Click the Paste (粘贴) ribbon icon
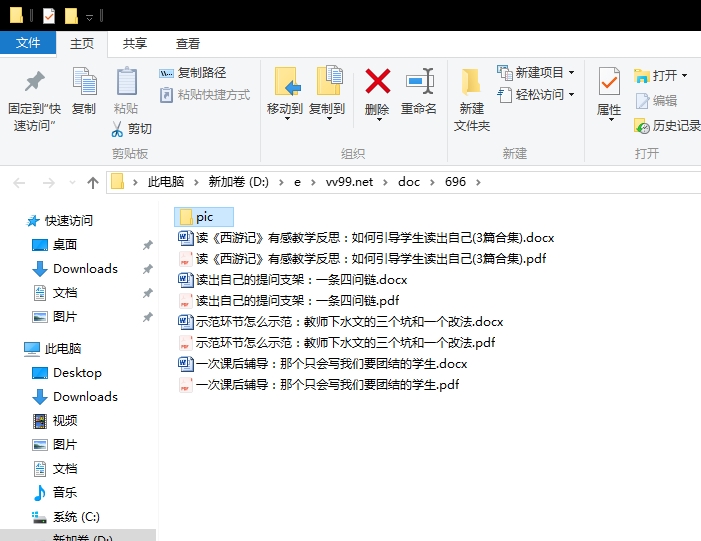701x541 pixels. pos(126,81)
